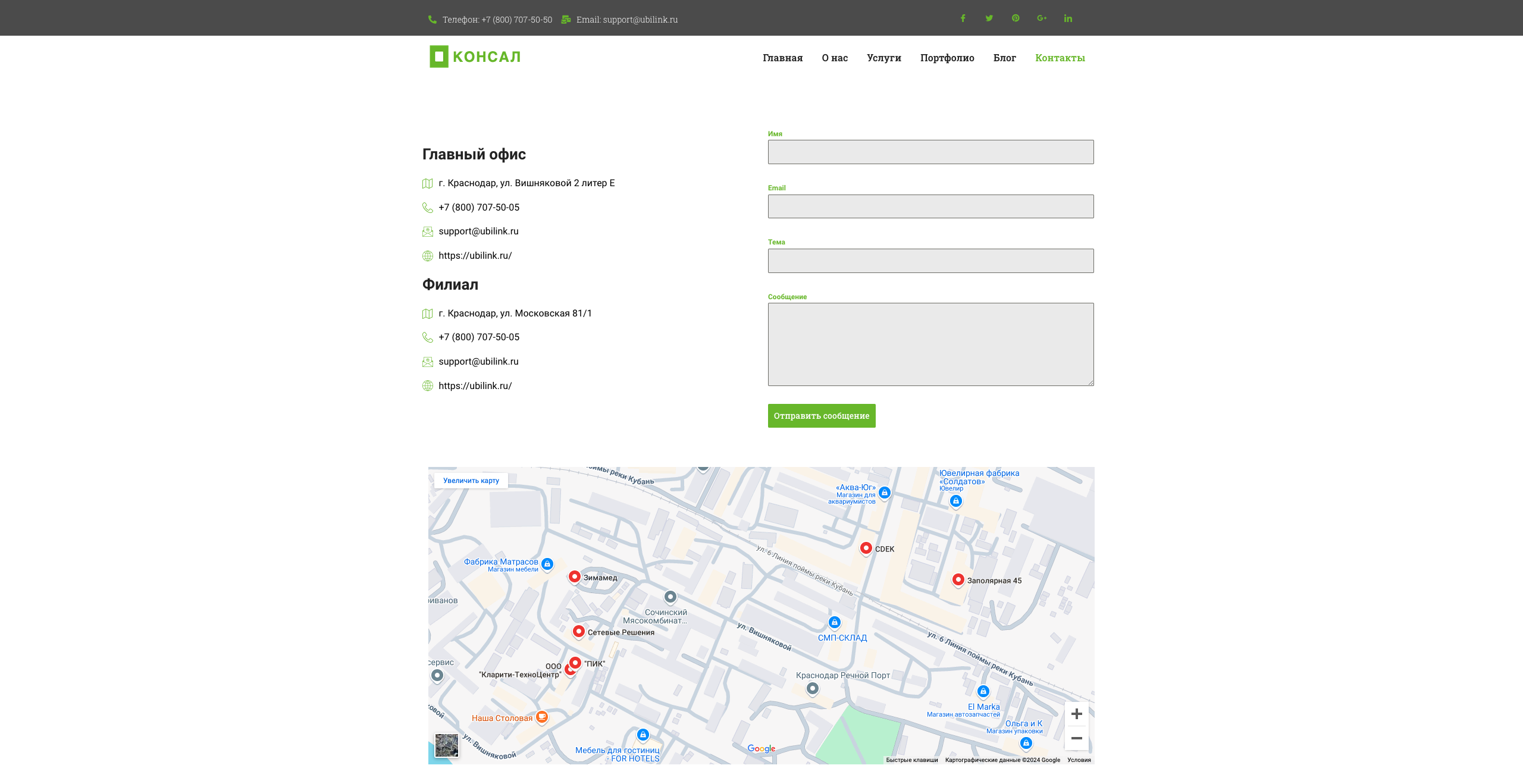
Task: Open the LinkedIn social icon
Action: (x=1068, y=18)
